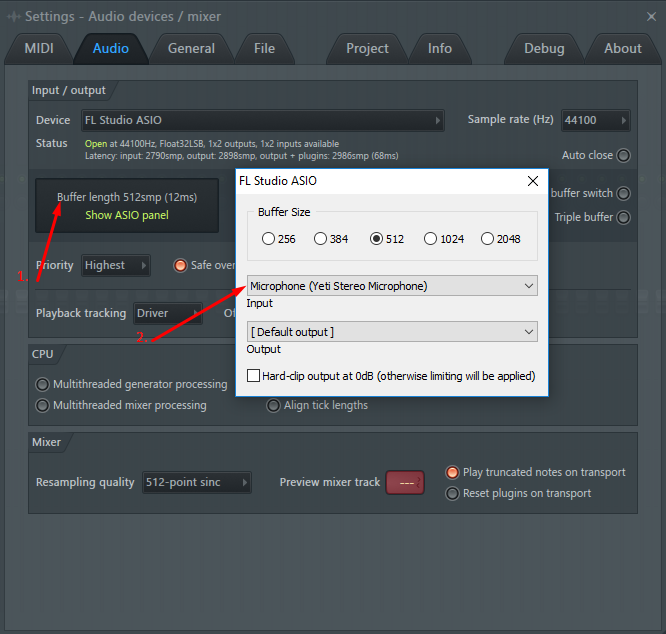Enable Reset plugins on transport

[x=452, y=493]
